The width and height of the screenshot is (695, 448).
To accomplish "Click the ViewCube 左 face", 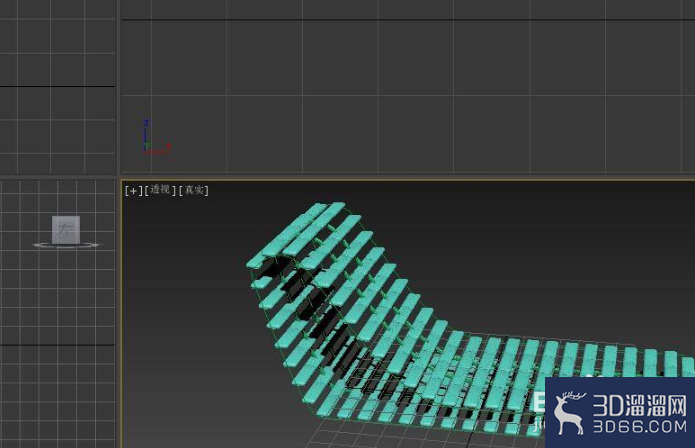I will (x=66, y=230).
